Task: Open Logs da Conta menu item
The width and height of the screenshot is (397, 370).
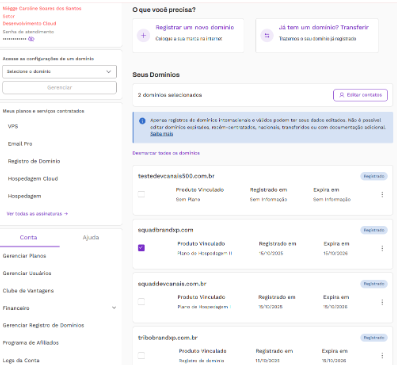Action: tap(21, 360)
